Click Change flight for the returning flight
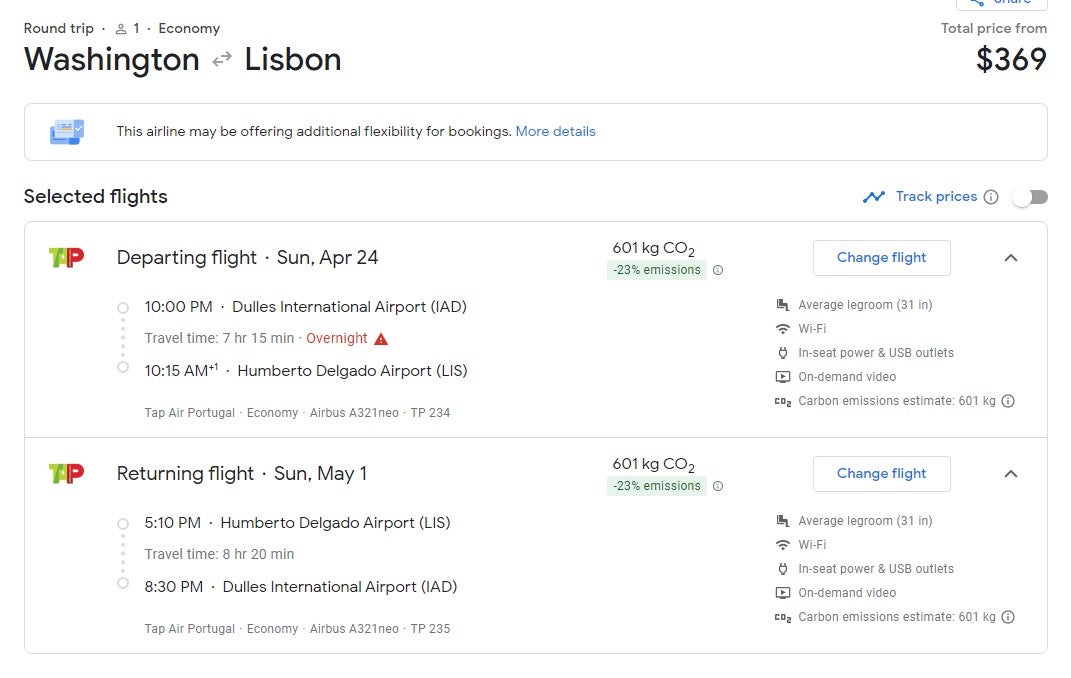Viewport: 1071px width, 678px height. 881,474
